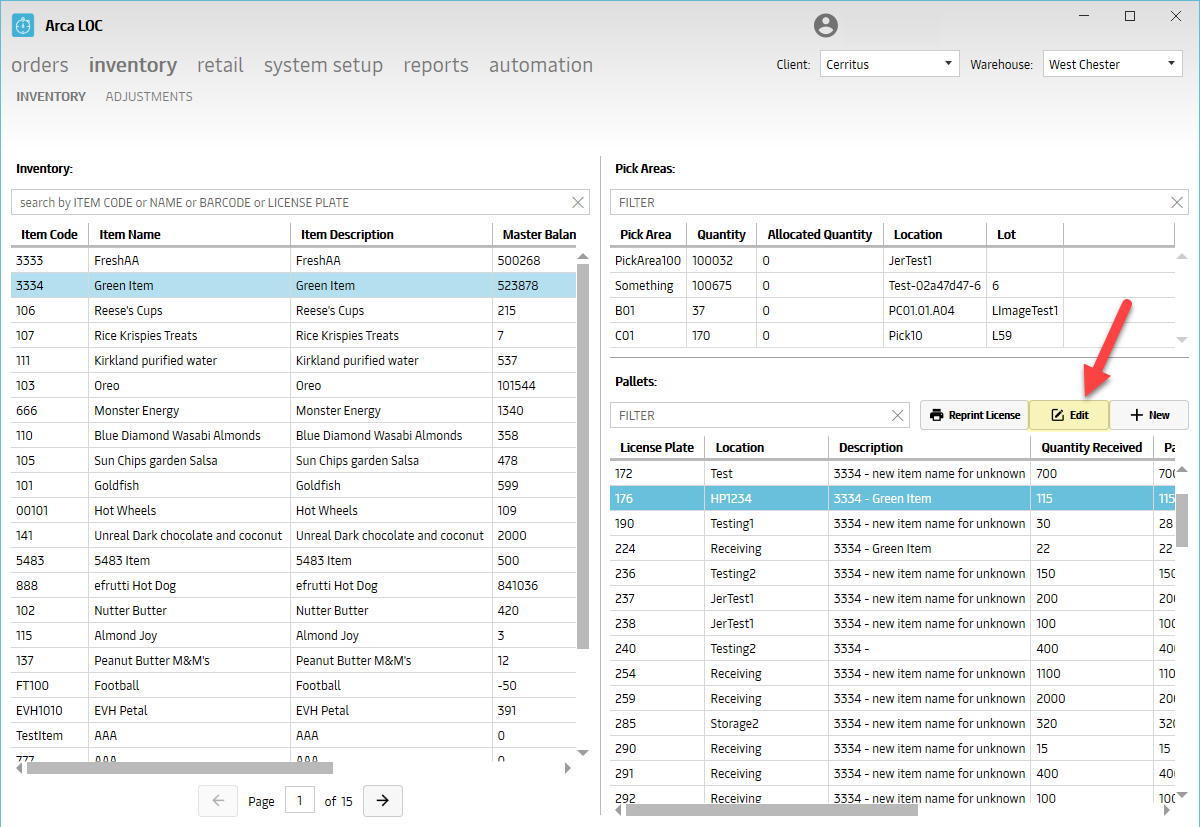Open the system setup menu
This screenshot has width=1200, height=827.
(x=323, y=65)
